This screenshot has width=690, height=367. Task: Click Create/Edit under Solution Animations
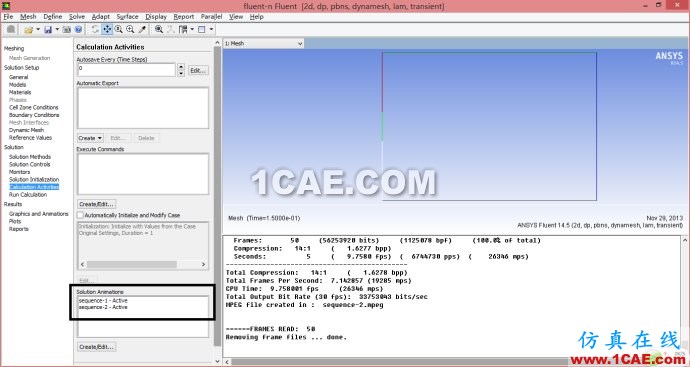click(x=97, y=347)
